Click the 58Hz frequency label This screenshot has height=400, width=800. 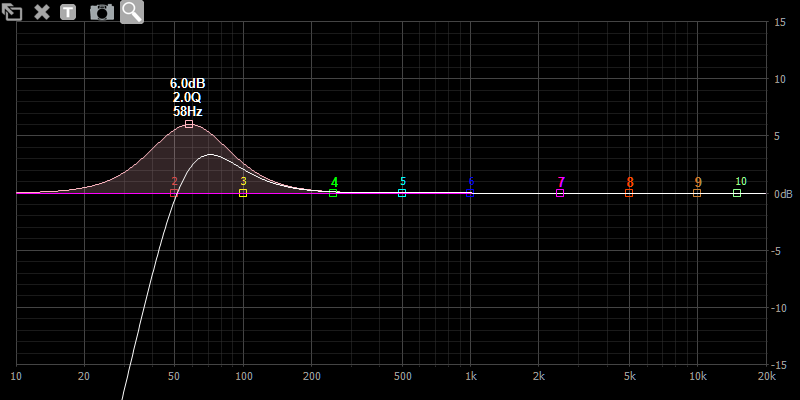coord(188,111)
